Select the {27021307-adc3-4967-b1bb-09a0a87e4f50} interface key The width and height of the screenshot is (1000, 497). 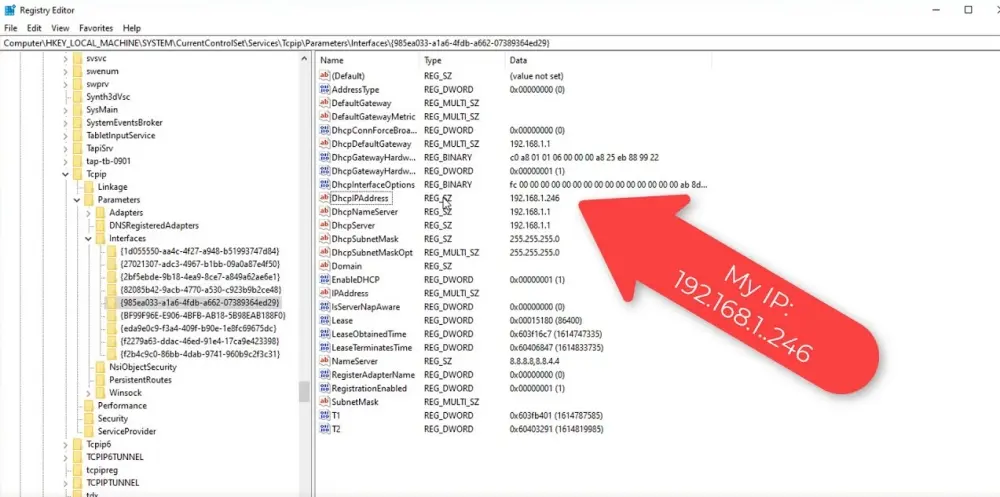point(200,263)
